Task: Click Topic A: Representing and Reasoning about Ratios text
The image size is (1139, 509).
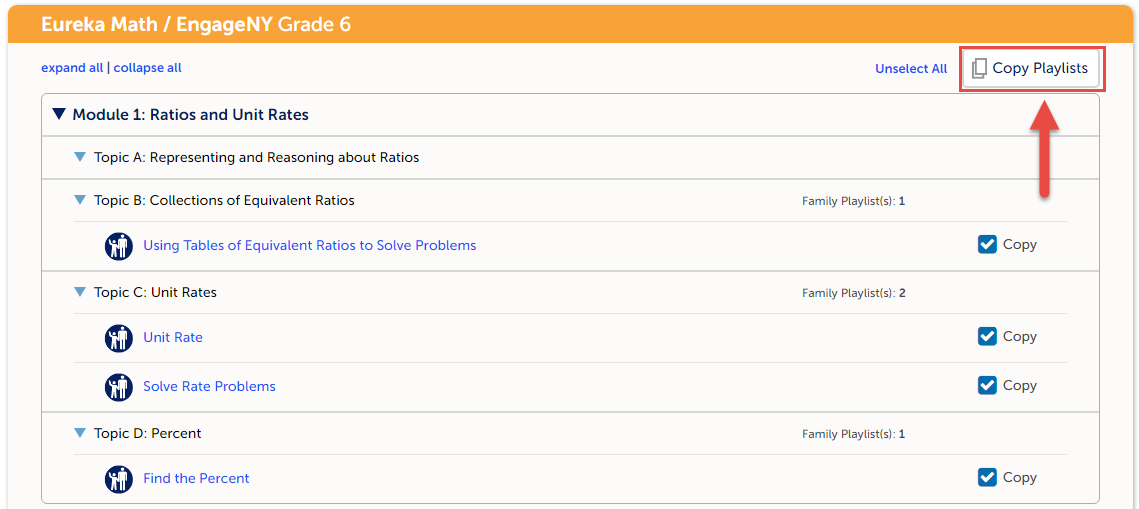Action: (256, 158)
